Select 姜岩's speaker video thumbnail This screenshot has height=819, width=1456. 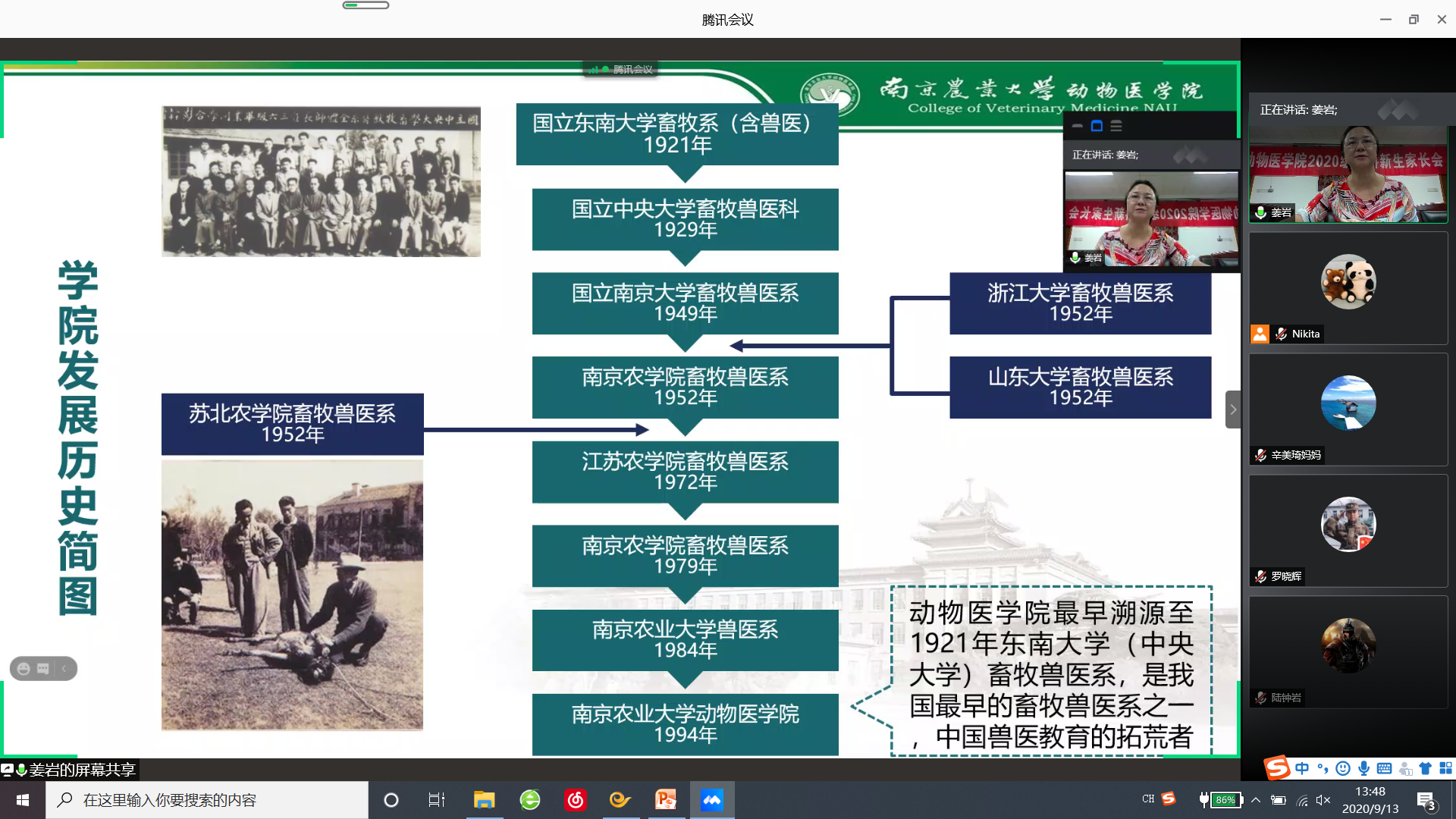(1348, 174)
